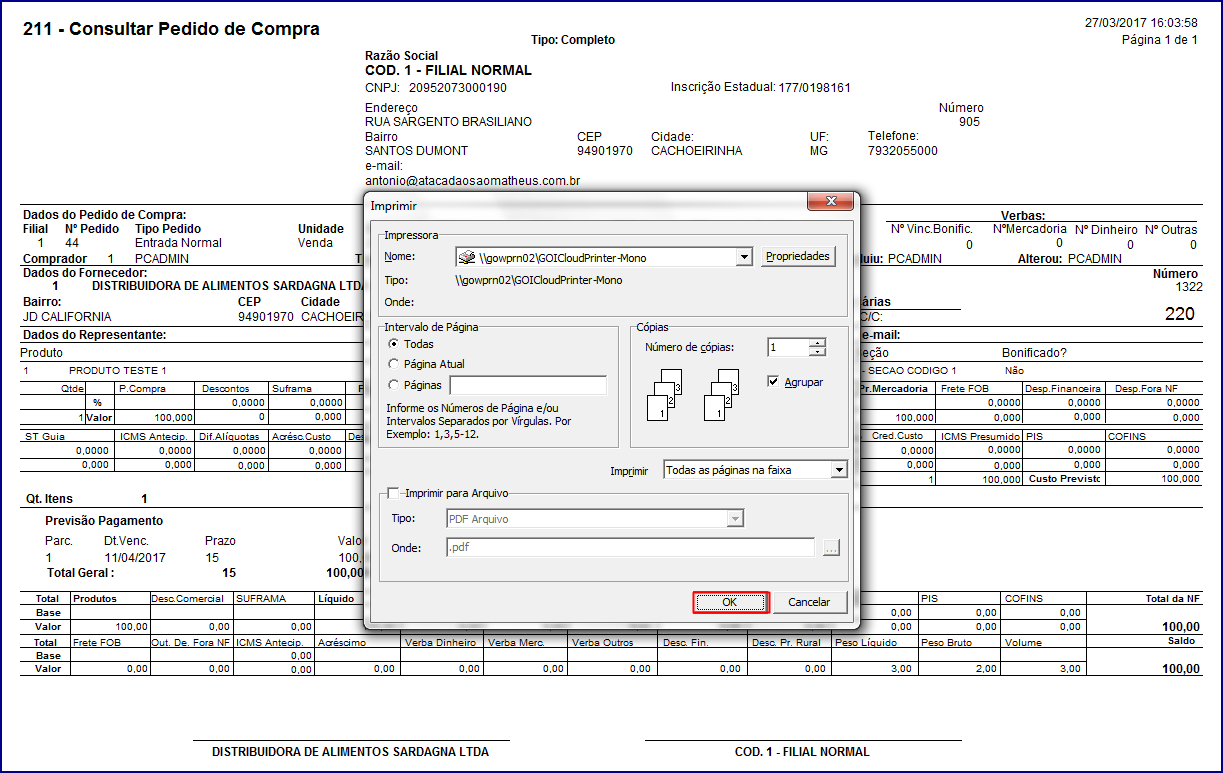Viewport: 1223px width, 773px height.
Task: Click bottom signature COD. 1 - FILIAL NORMAL
Action: [x=802, y=752]
